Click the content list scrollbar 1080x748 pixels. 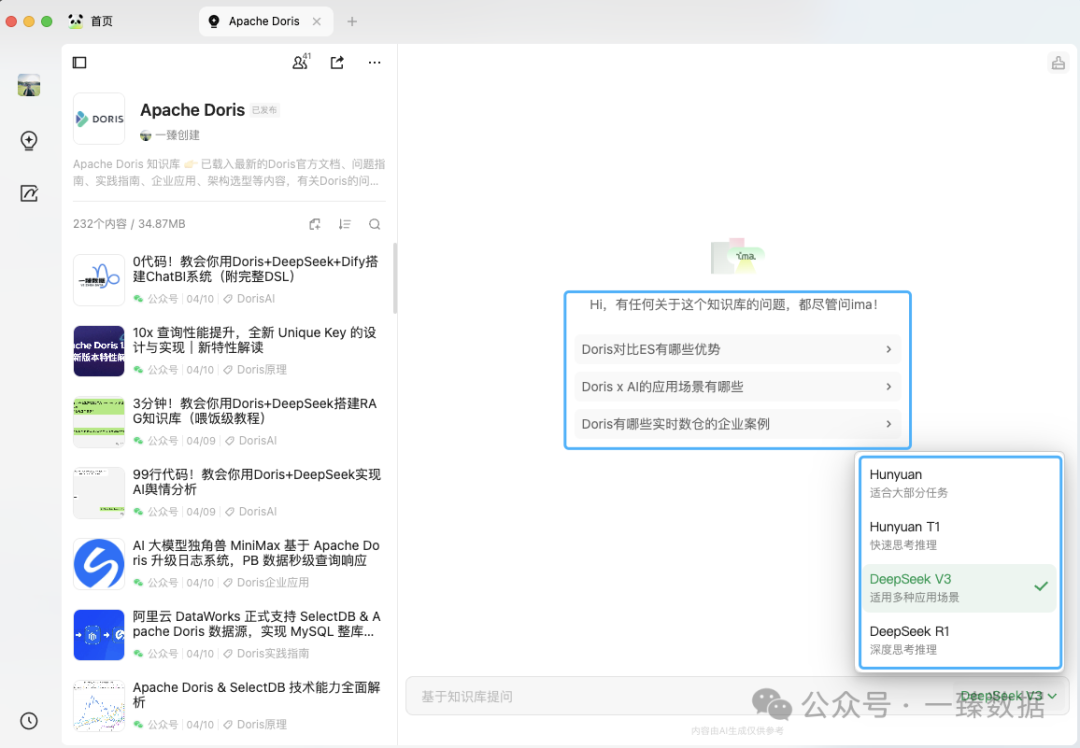(395, 278)
